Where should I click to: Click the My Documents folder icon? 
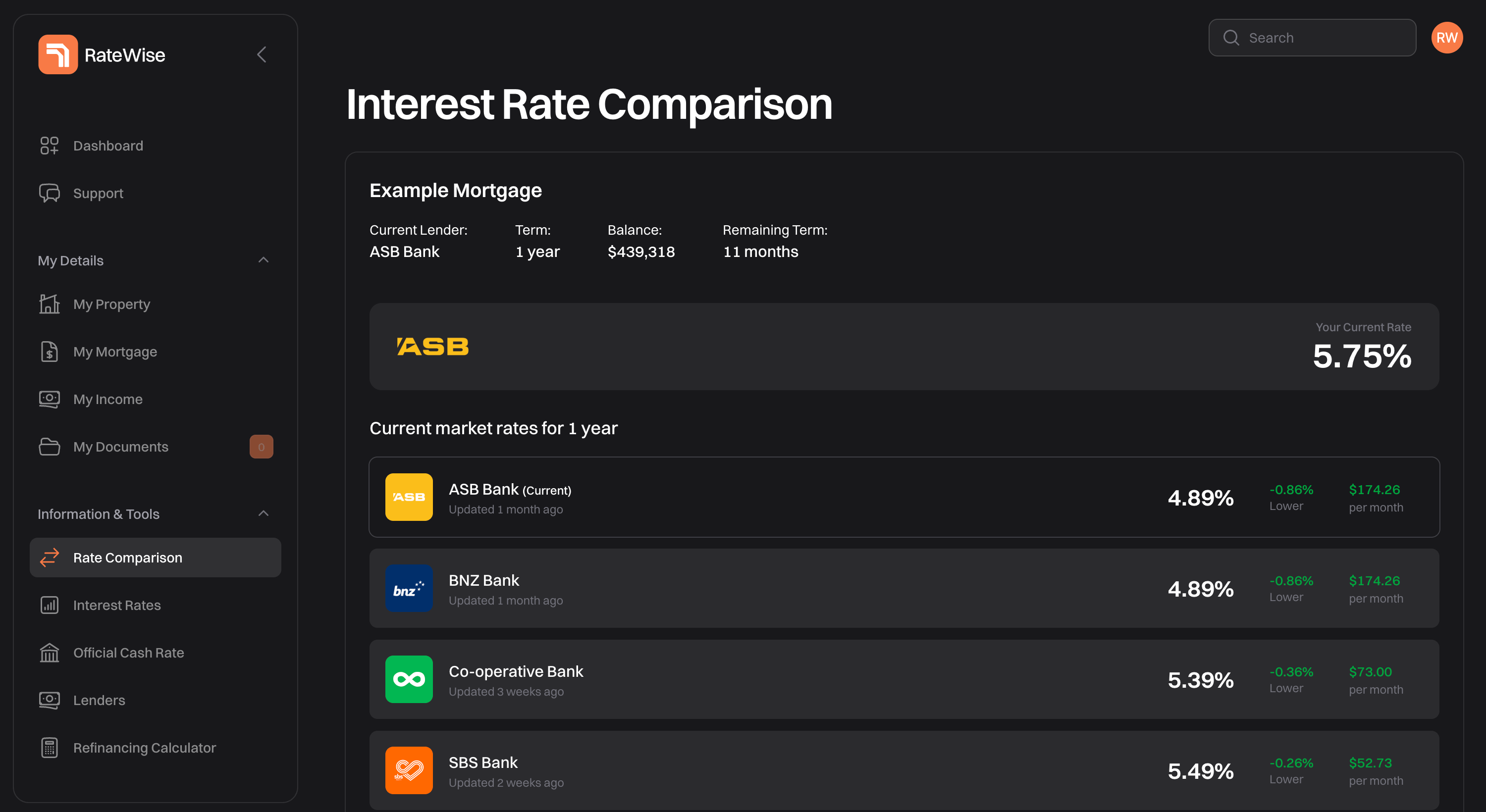(49, 447)
